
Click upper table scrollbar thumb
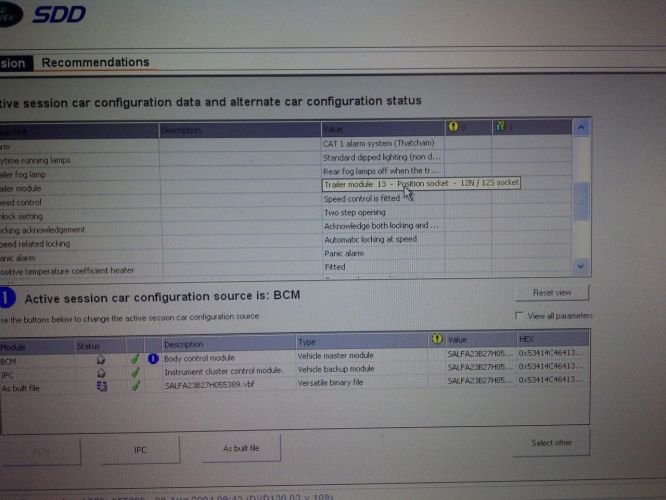tap(581, 201)
